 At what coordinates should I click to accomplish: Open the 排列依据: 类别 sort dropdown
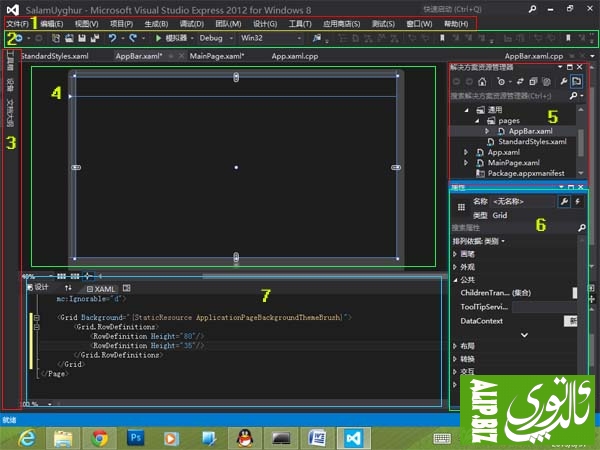(479, 241)
